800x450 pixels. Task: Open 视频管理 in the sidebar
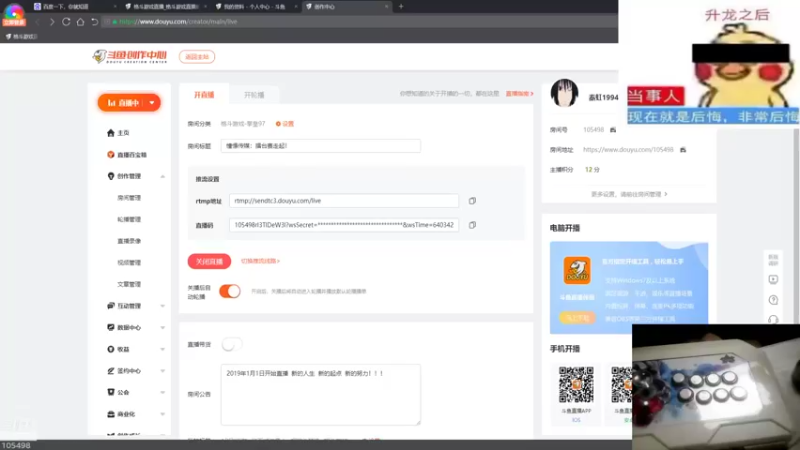point(129,263)
